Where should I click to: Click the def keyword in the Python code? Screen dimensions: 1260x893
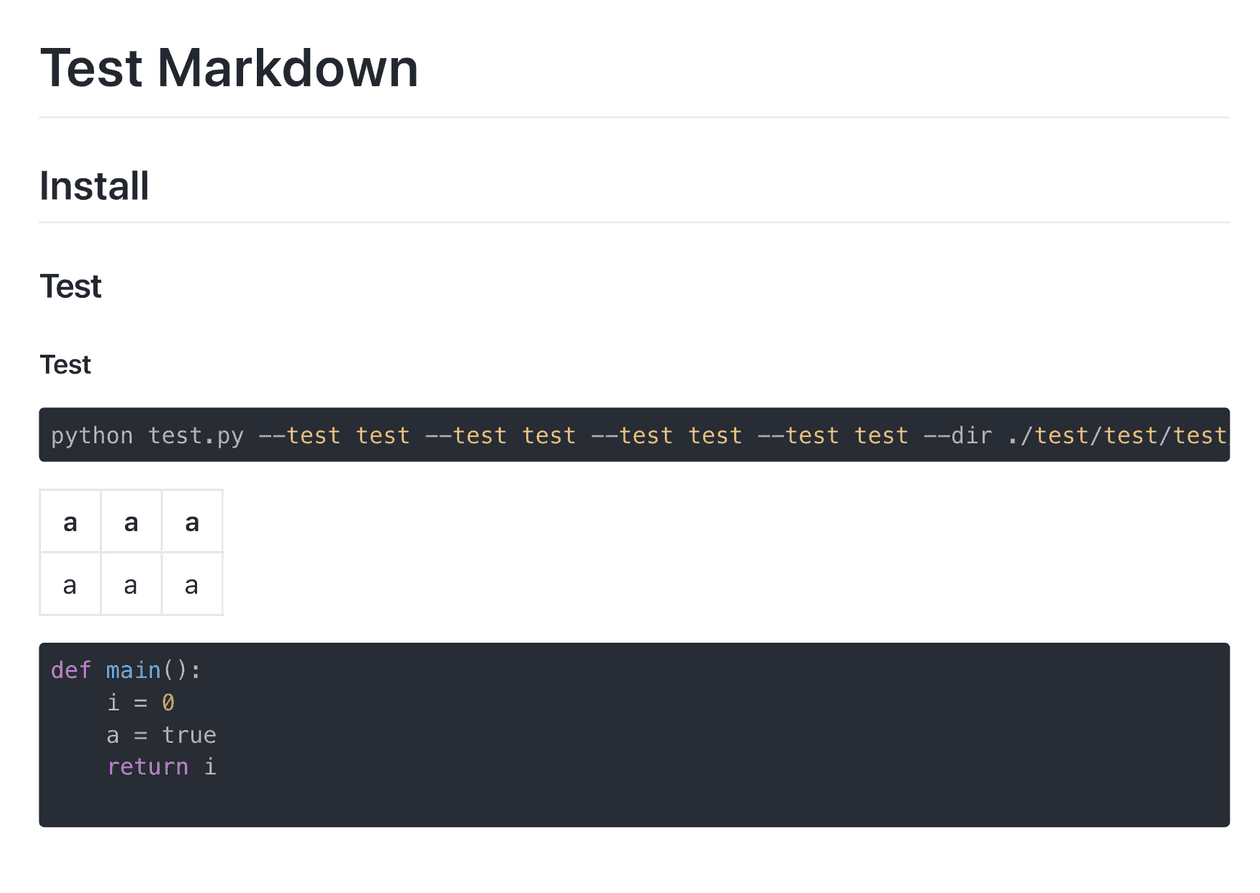pyautogui.click(x=71, y=670)
